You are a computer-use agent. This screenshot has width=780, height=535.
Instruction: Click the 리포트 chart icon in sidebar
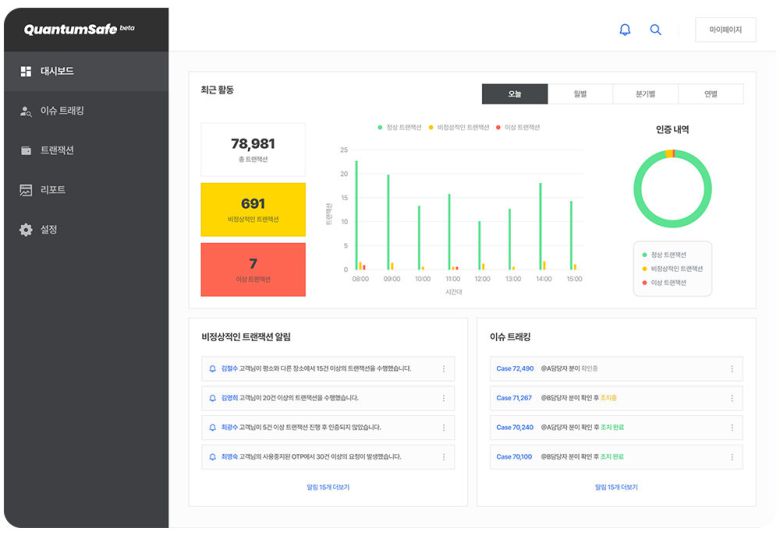tap(26, 190)
